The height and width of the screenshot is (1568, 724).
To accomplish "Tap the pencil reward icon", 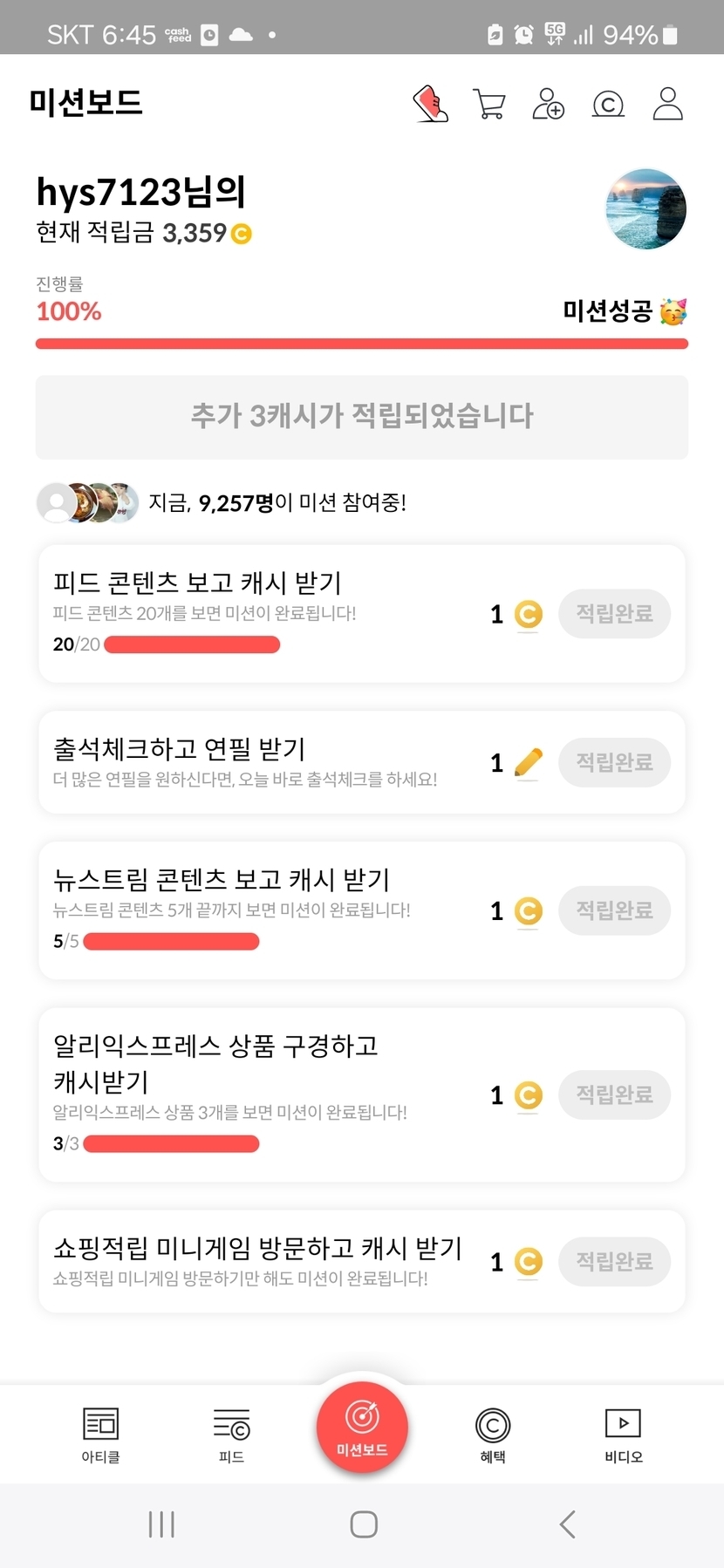I will click(528, 762).
